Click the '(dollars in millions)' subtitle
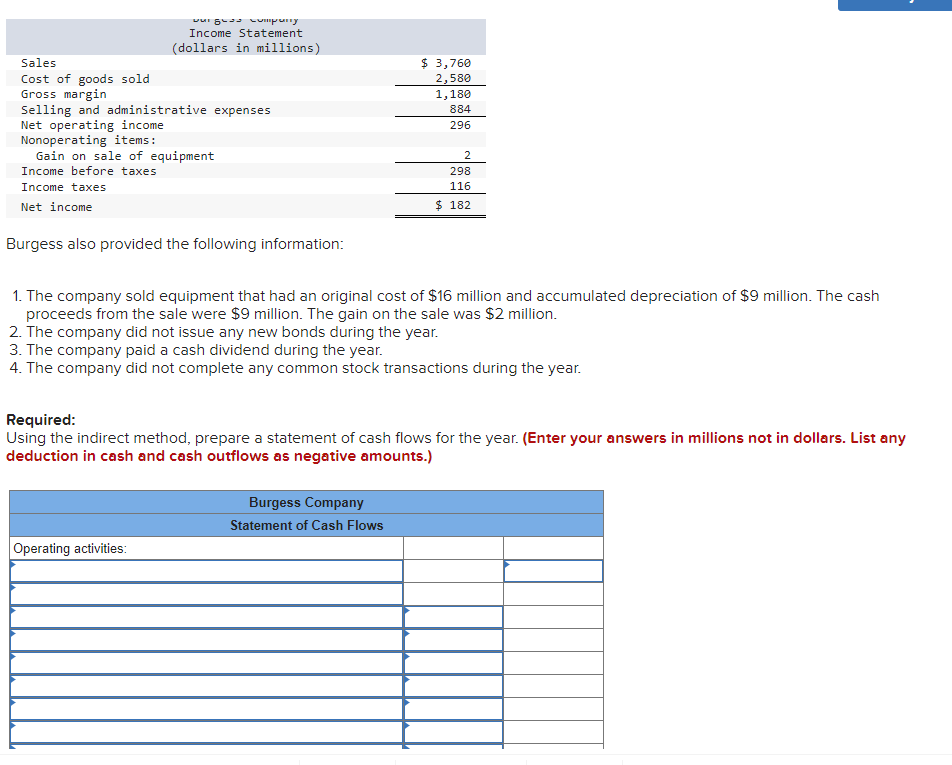Screen dimensions: 952x765 [x=245, y=48]
